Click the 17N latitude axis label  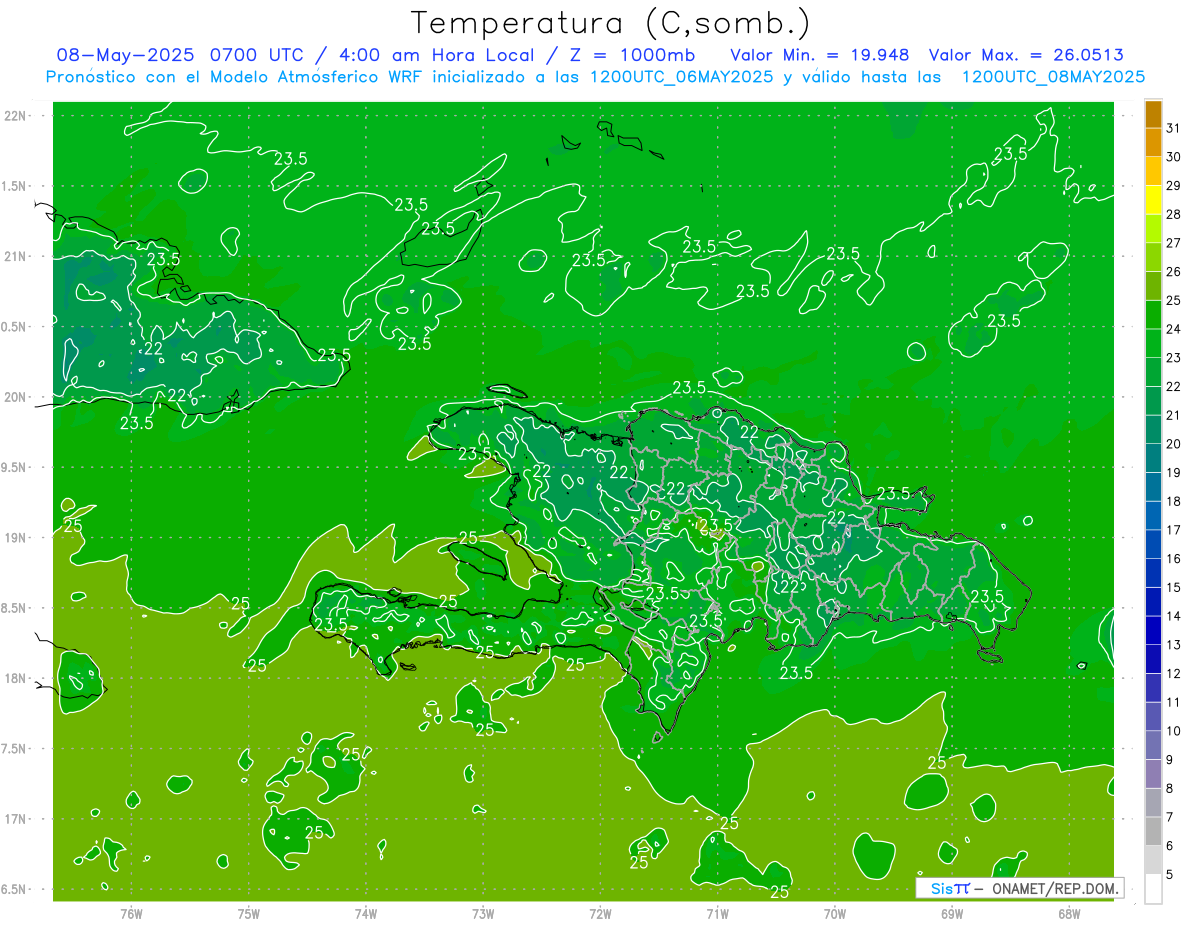tap(17, 819)
